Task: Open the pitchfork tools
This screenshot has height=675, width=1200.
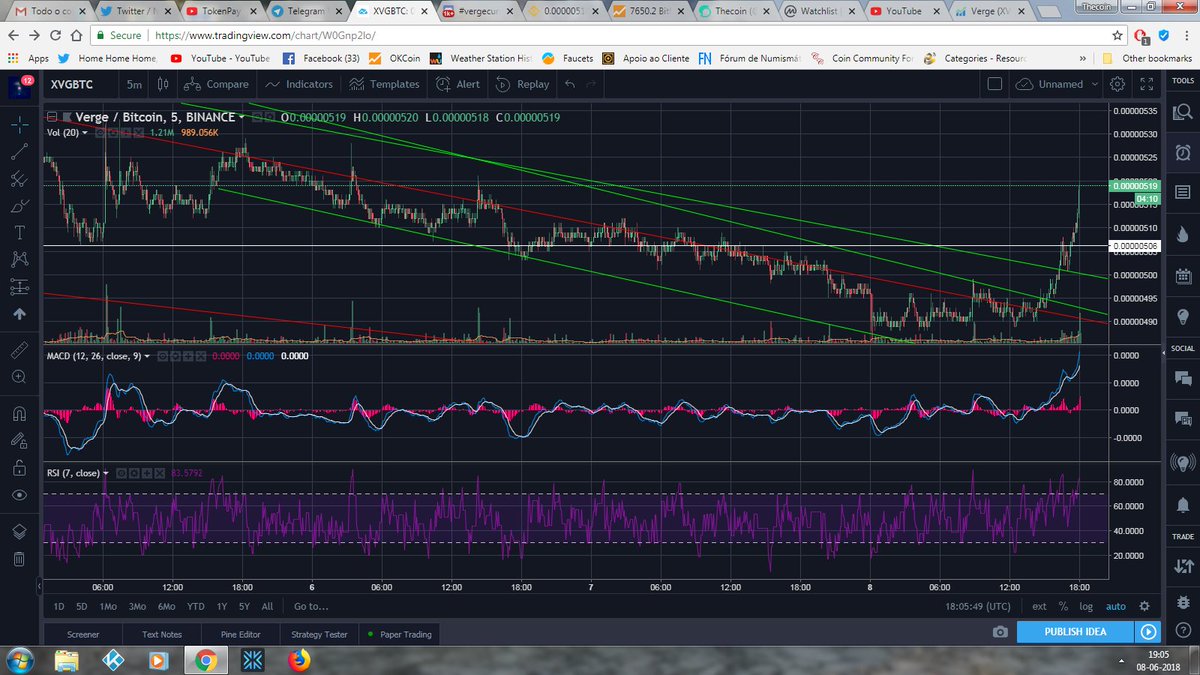Action: [x=20, y=180]
